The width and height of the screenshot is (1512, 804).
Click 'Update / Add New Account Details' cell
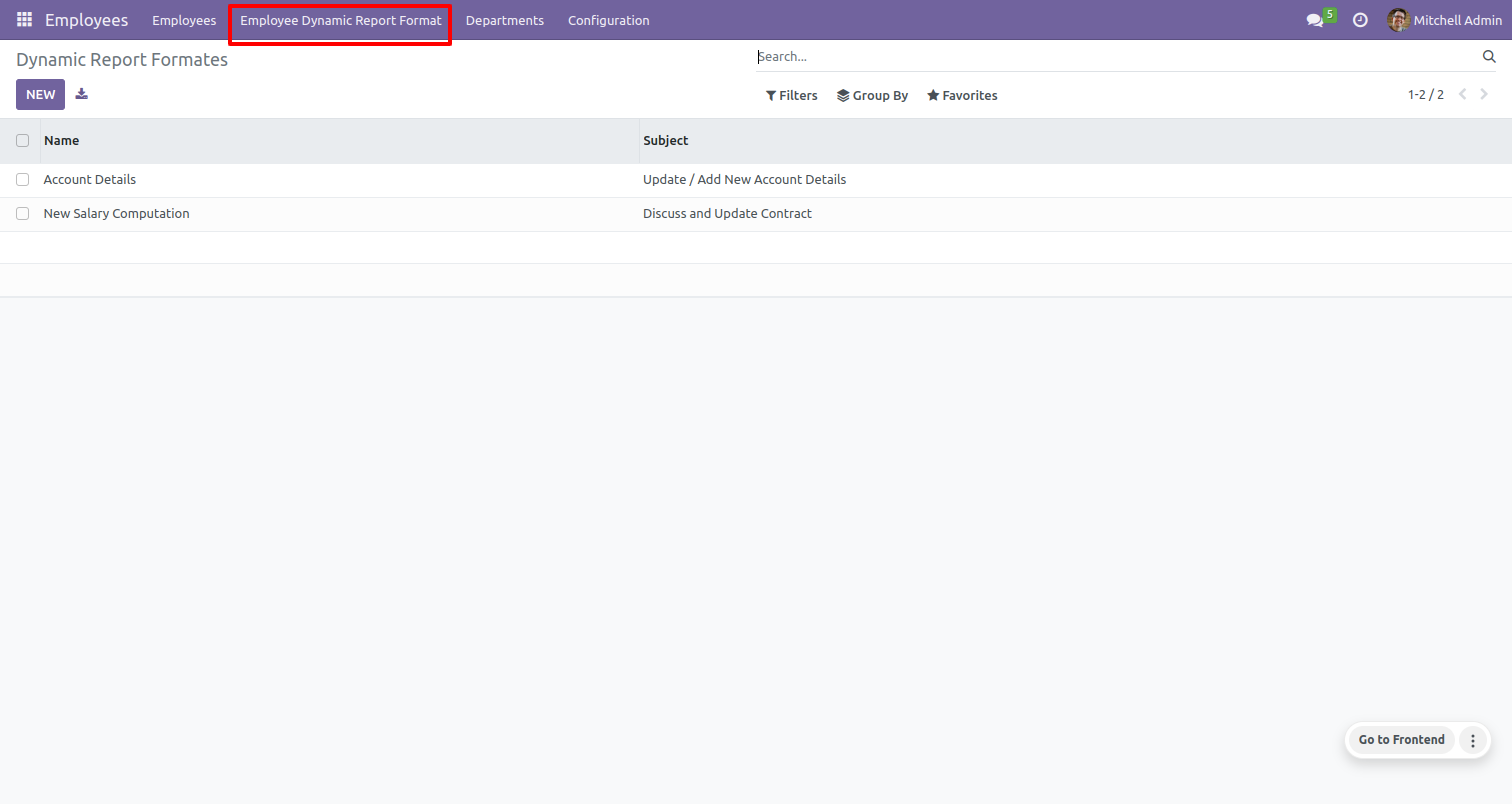pyautogui.click(x=744, y=180)
